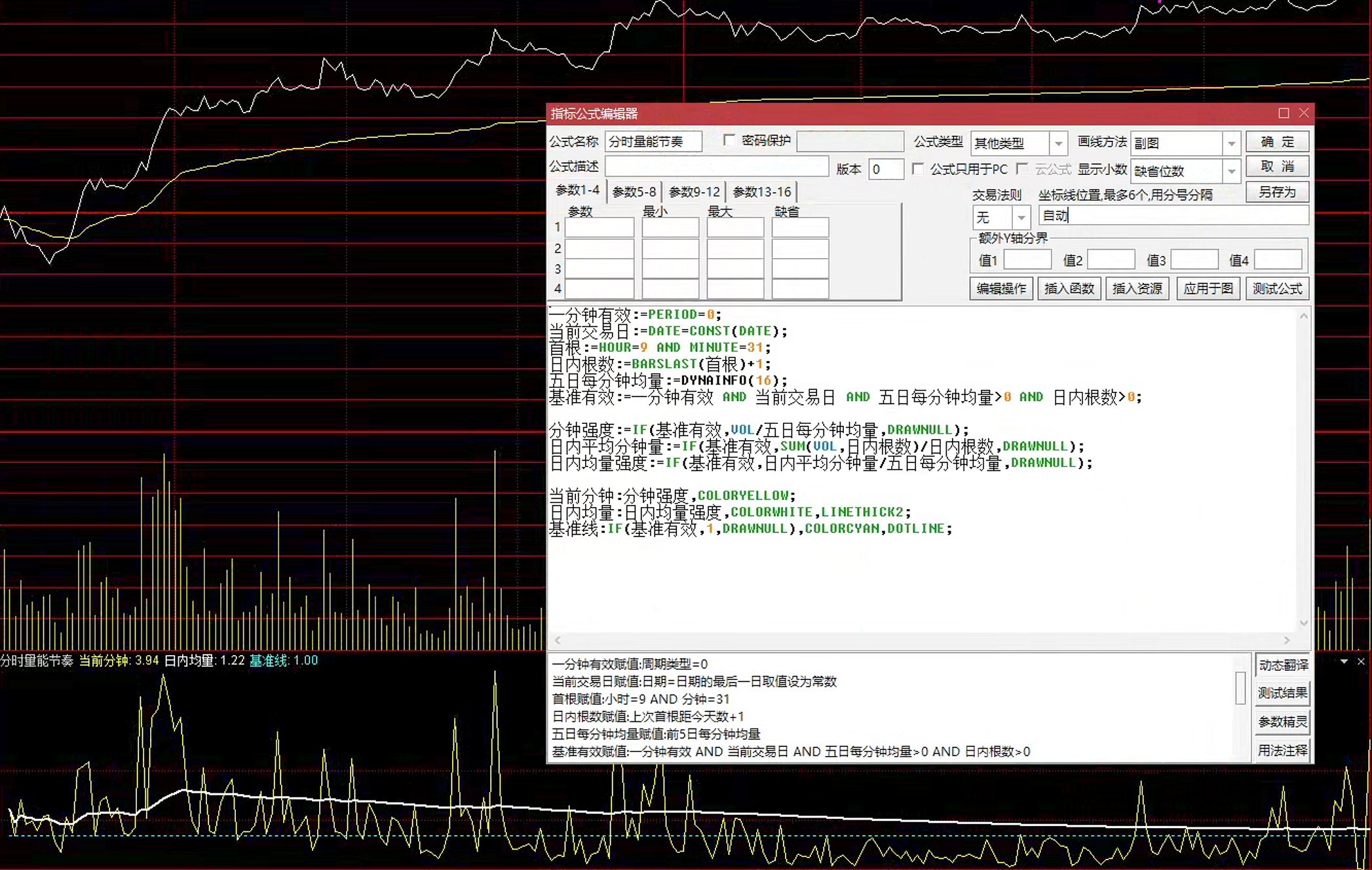
Task: Maximize the formula editor dialog
Action: point(1284,113)
